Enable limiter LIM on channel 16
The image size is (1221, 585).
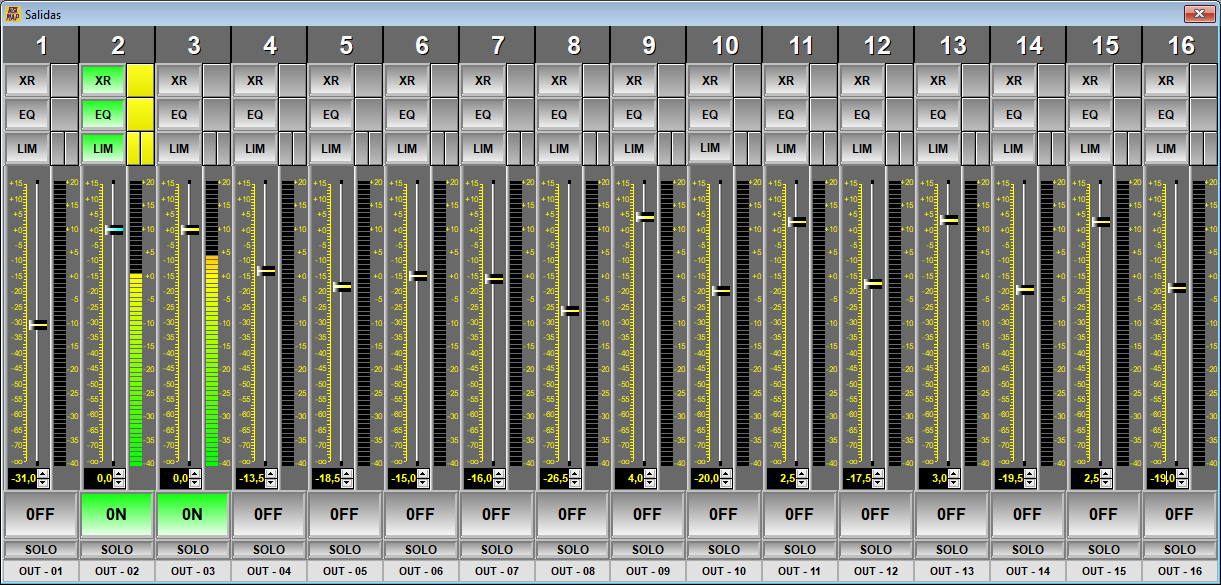(x=1165, y=149)
